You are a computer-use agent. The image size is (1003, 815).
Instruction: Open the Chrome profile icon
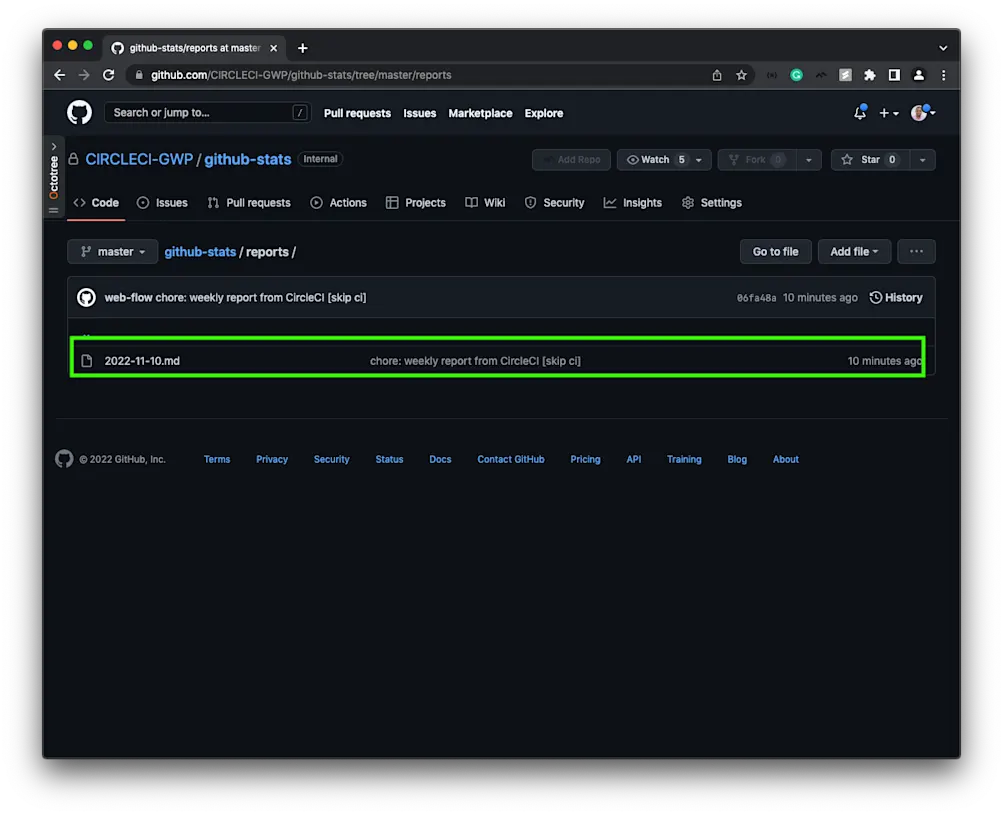(919, 75)
